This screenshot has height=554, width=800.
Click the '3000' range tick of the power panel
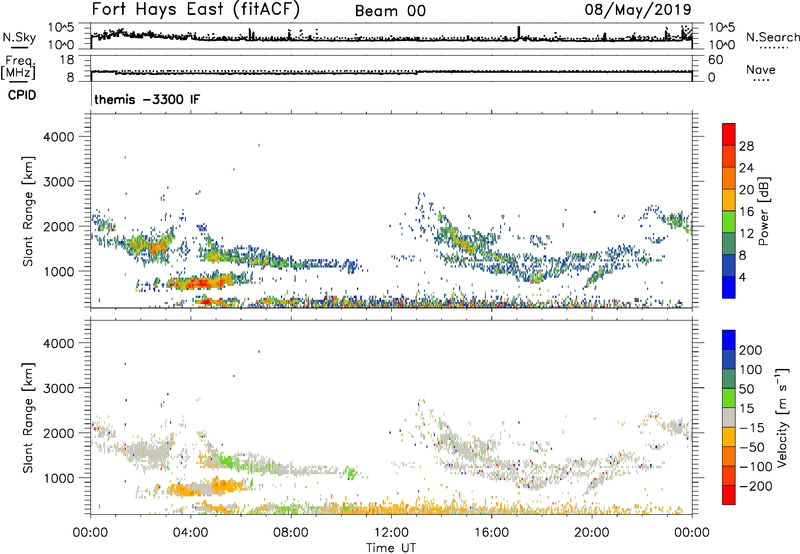click(58, 182)
